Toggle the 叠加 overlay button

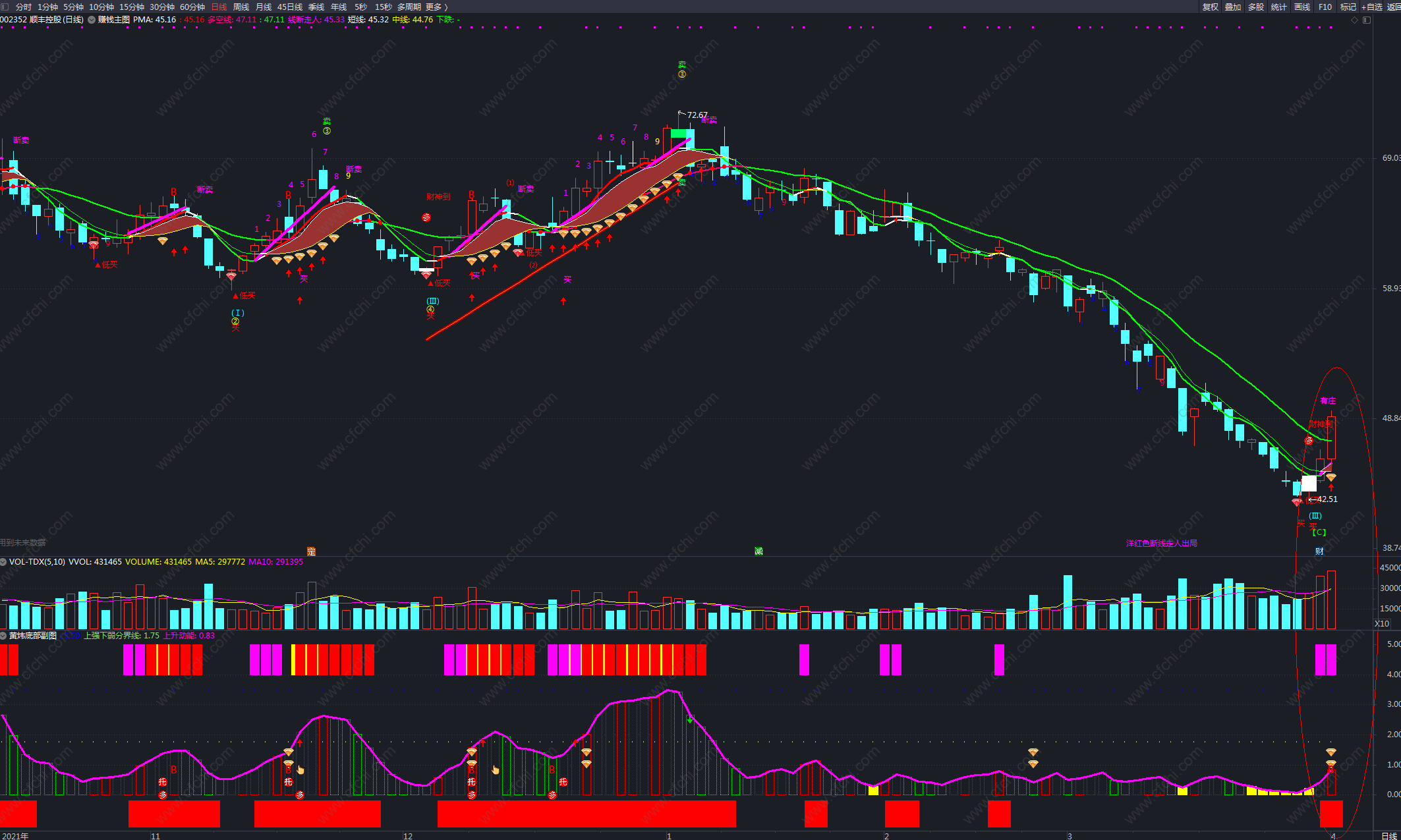pos(1232,7)
